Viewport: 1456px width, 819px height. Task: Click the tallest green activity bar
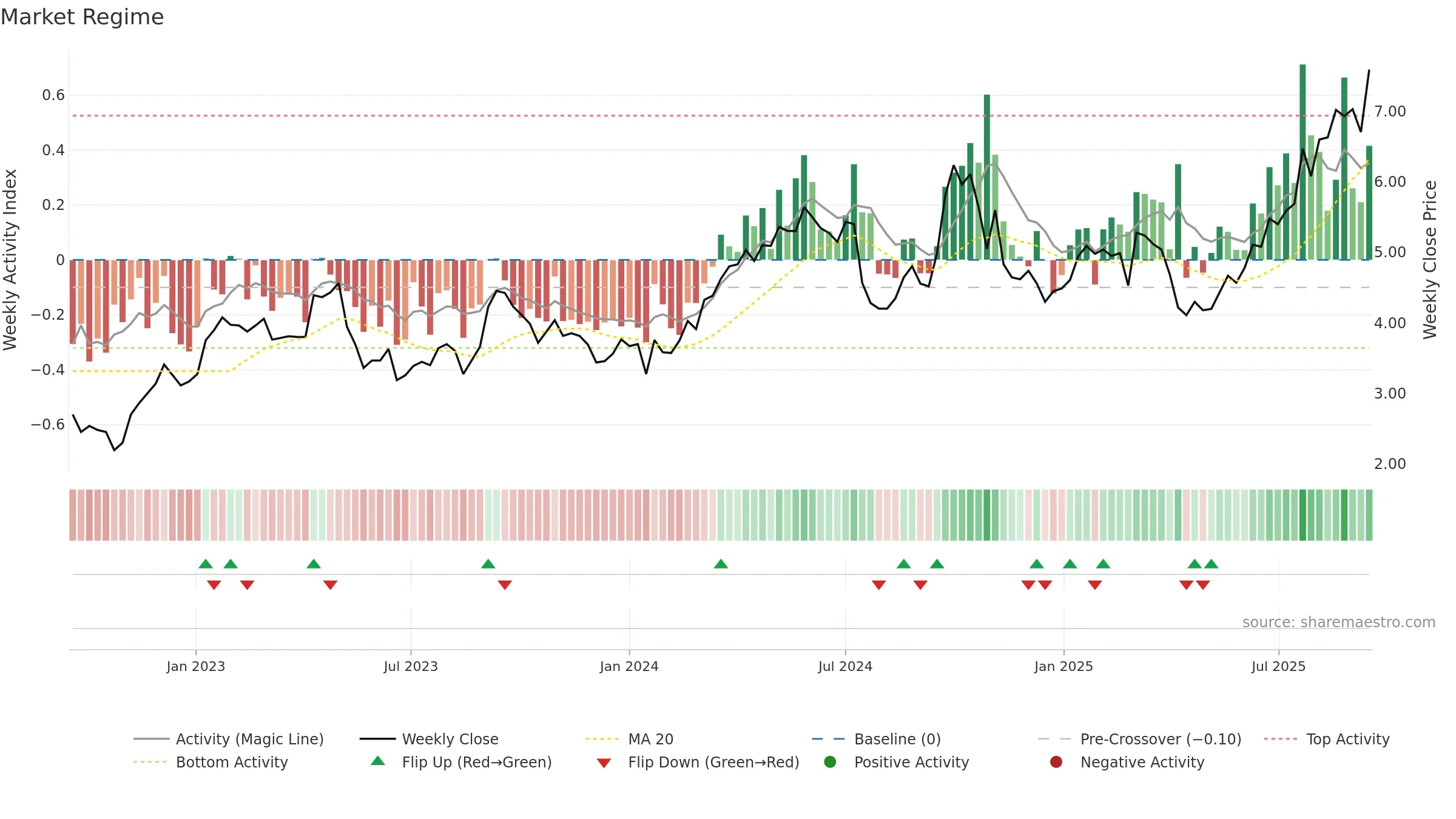pyautogui.click(x=1303, y=162)
